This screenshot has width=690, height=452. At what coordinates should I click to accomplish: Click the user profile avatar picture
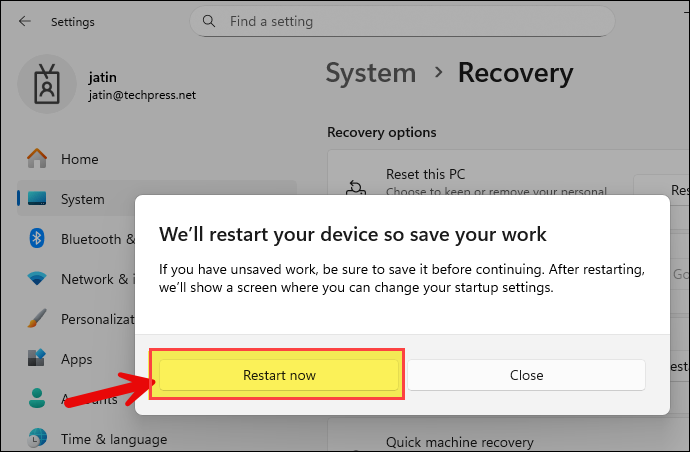click(x=48, y=83)
